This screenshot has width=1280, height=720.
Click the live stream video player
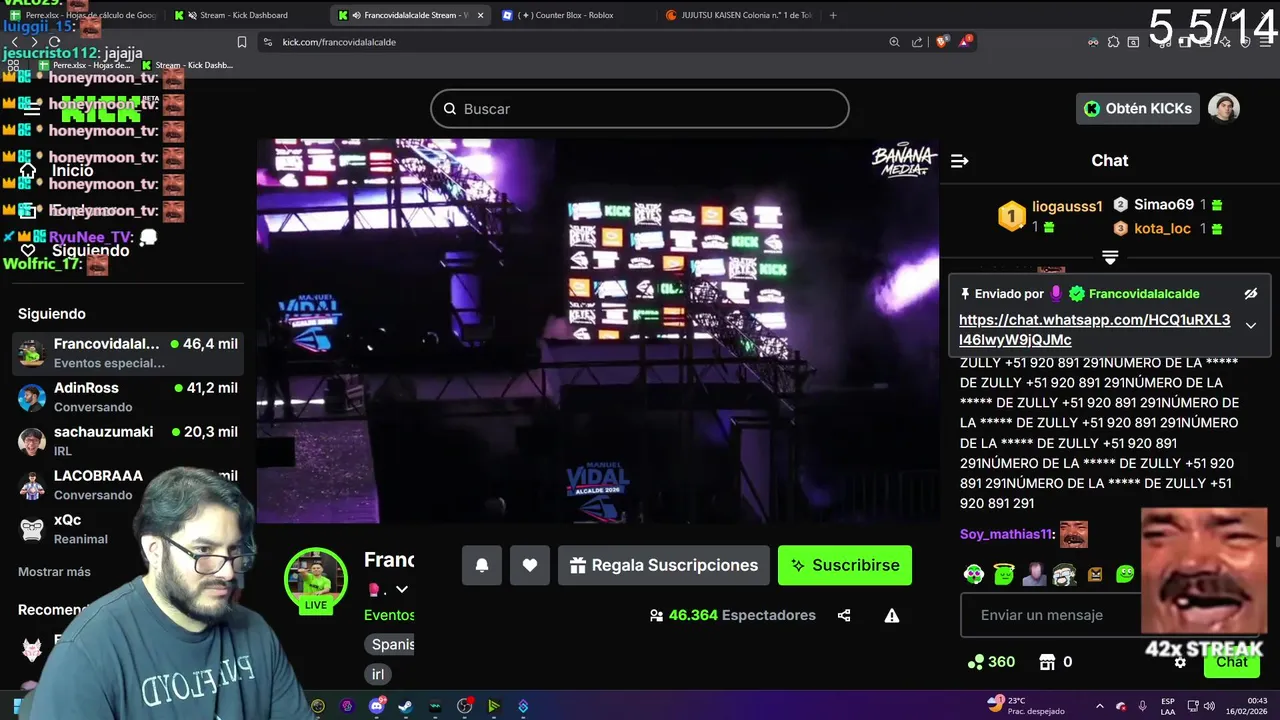pyautogui.click(x=598, y=330)
